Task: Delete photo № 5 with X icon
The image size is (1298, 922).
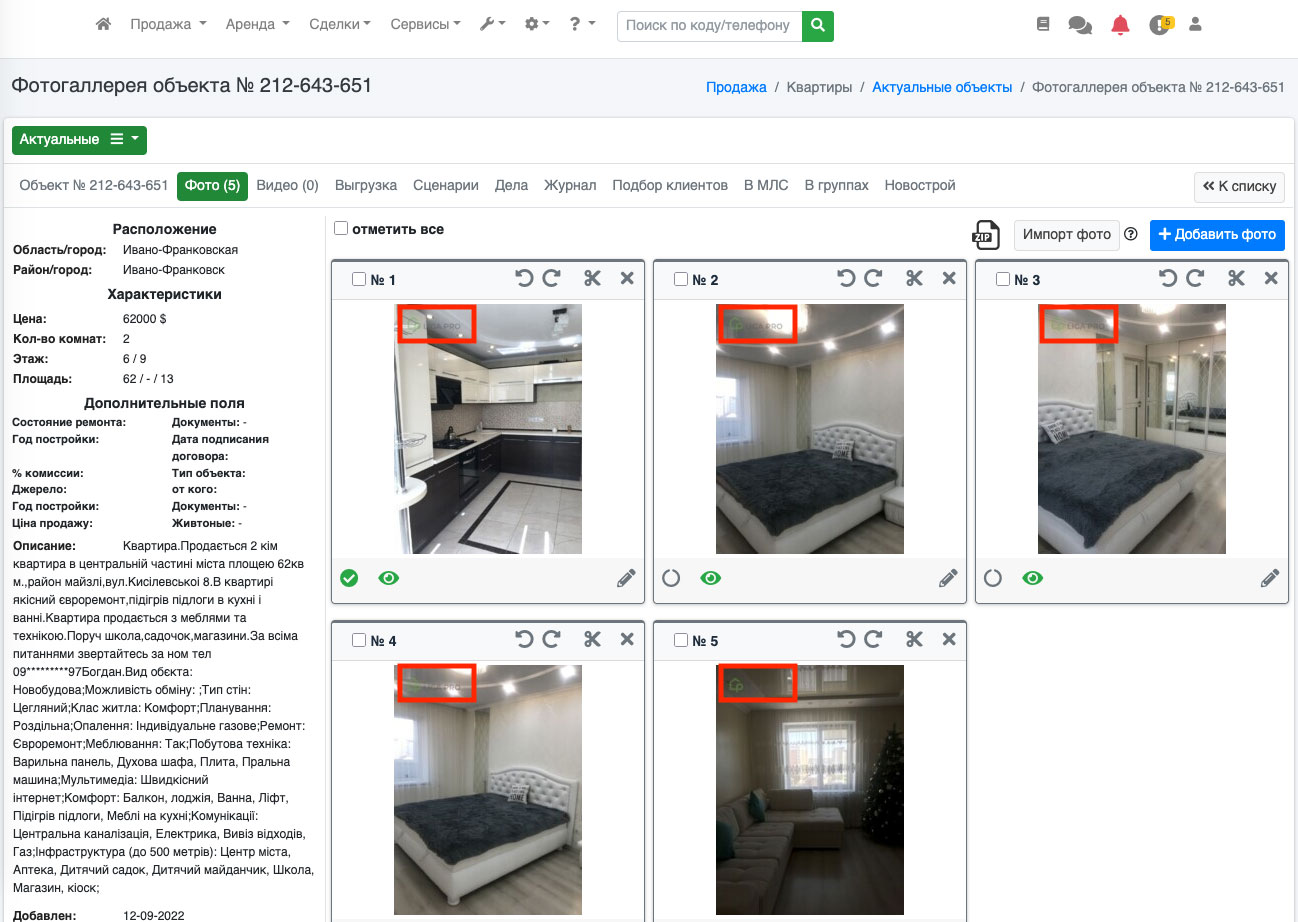Action: [x=949, y=640]
